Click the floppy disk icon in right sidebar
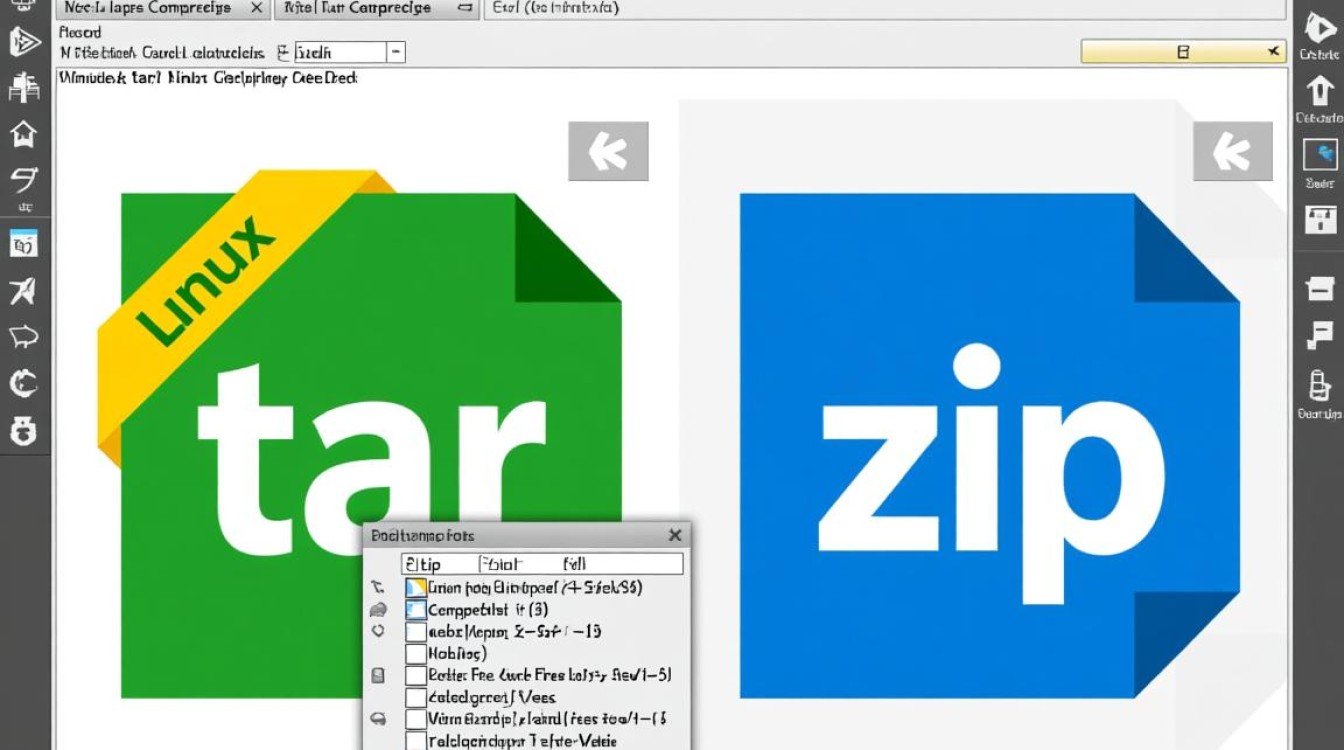The image size is (1344, 750). 1319,219
